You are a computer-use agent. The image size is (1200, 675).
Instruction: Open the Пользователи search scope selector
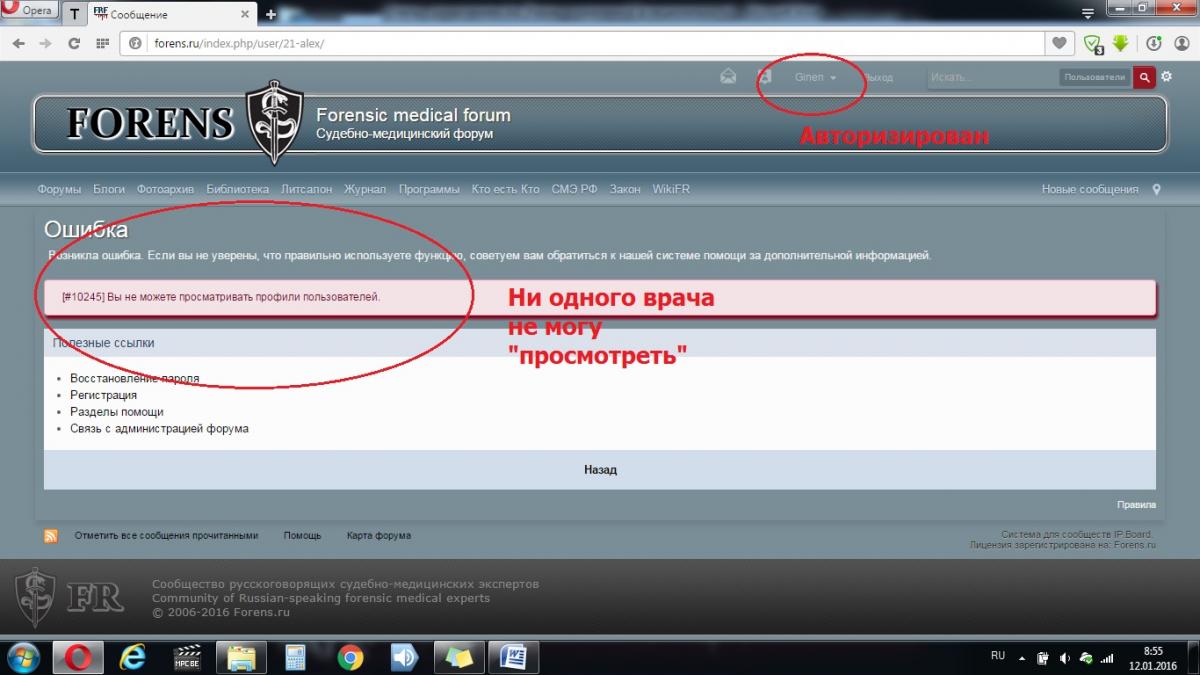point(1094,77)
